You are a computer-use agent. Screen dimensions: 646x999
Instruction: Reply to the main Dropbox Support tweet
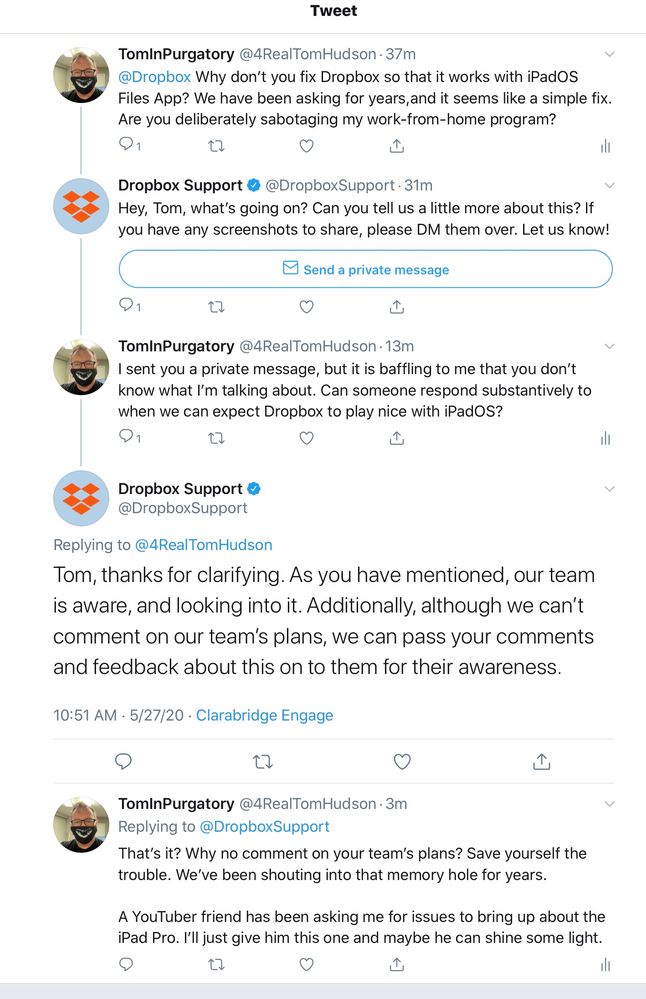point(124,762)
